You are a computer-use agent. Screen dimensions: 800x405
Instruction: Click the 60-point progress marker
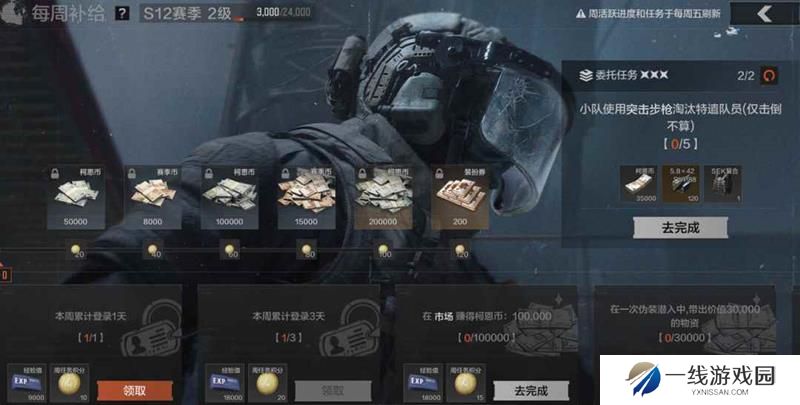tap(230, 249)
